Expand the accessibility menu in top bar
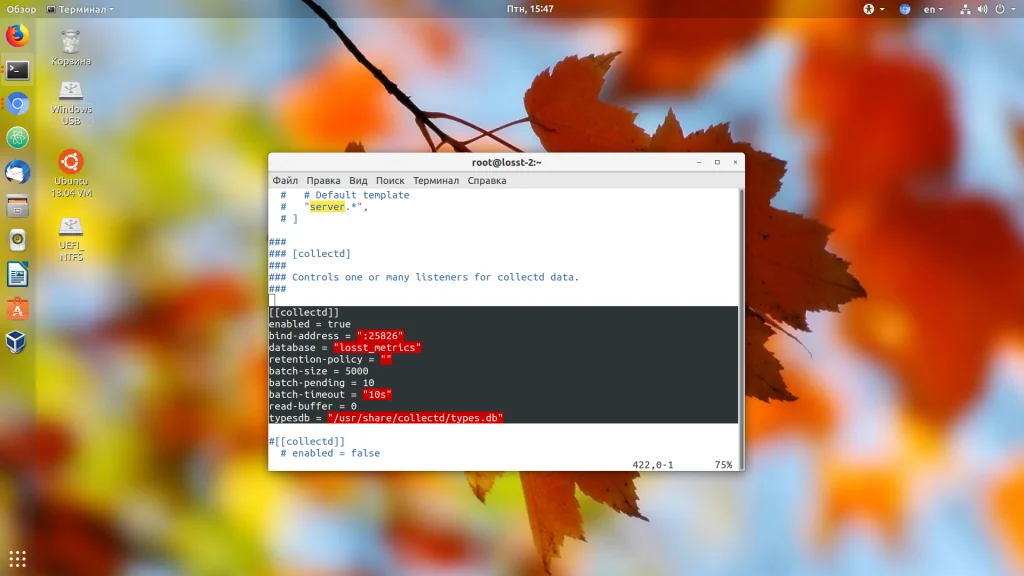The width and height of the screenshot is (1024, 576). (869, 9)
